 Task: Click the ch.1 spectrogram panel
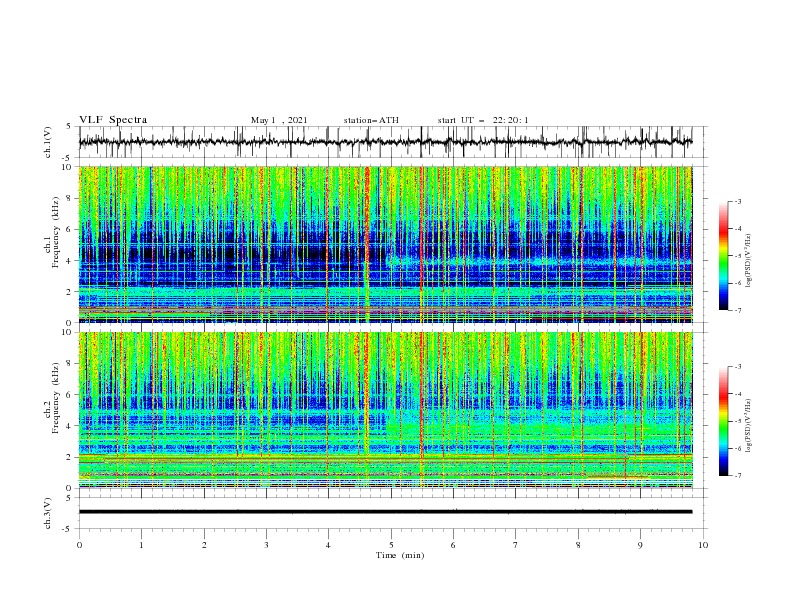385,244
